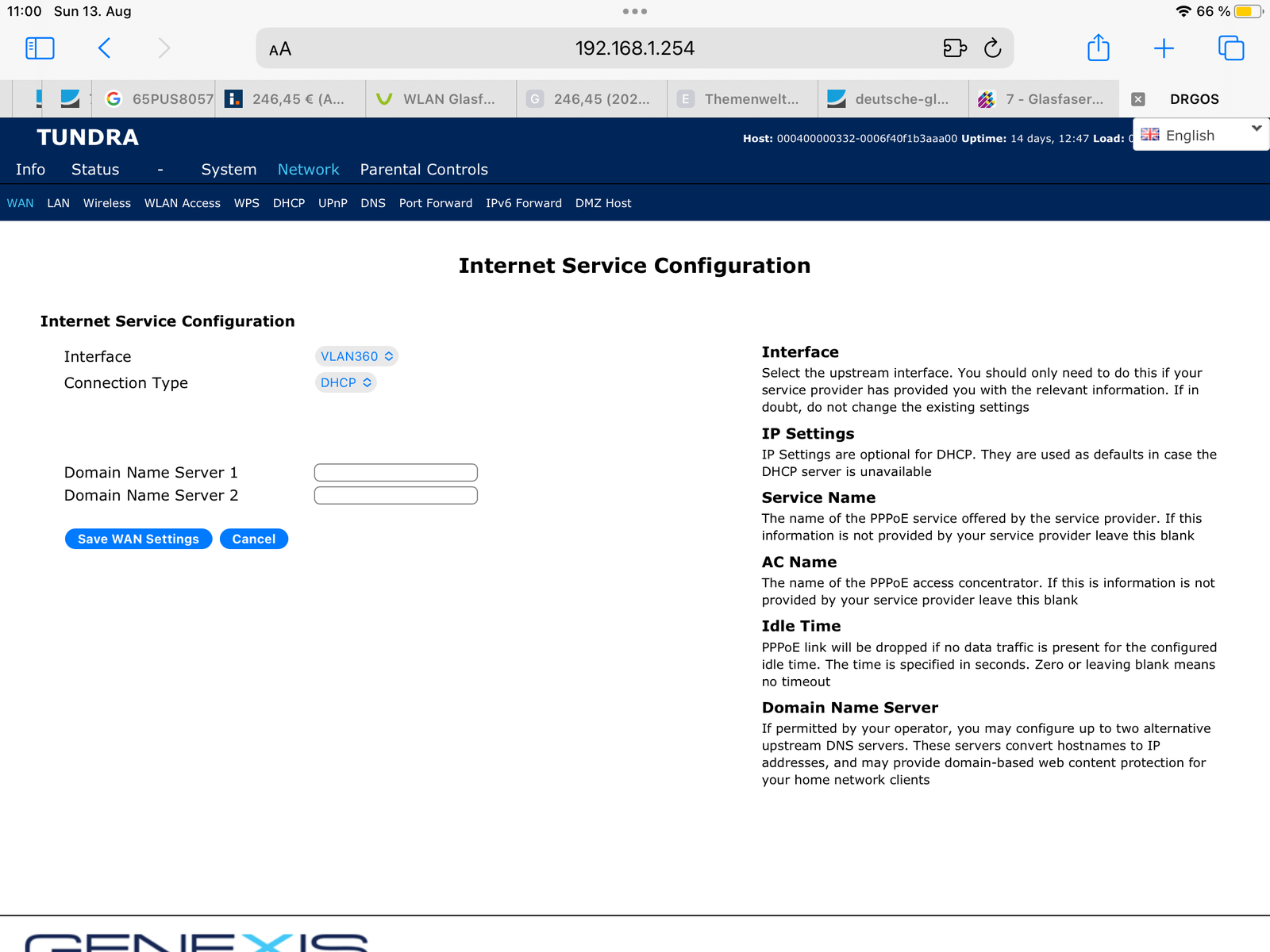Close the DRGOS tab
Image resolution: width=1270 pixels, height=952 pixels.
coord(1138,99)
